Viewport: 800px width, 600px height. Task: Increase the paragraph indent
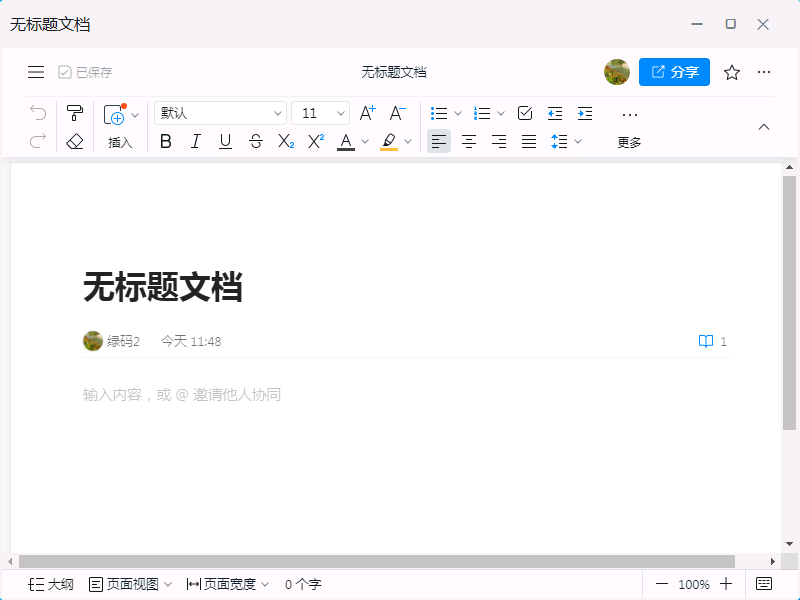[x=585, y=113]
